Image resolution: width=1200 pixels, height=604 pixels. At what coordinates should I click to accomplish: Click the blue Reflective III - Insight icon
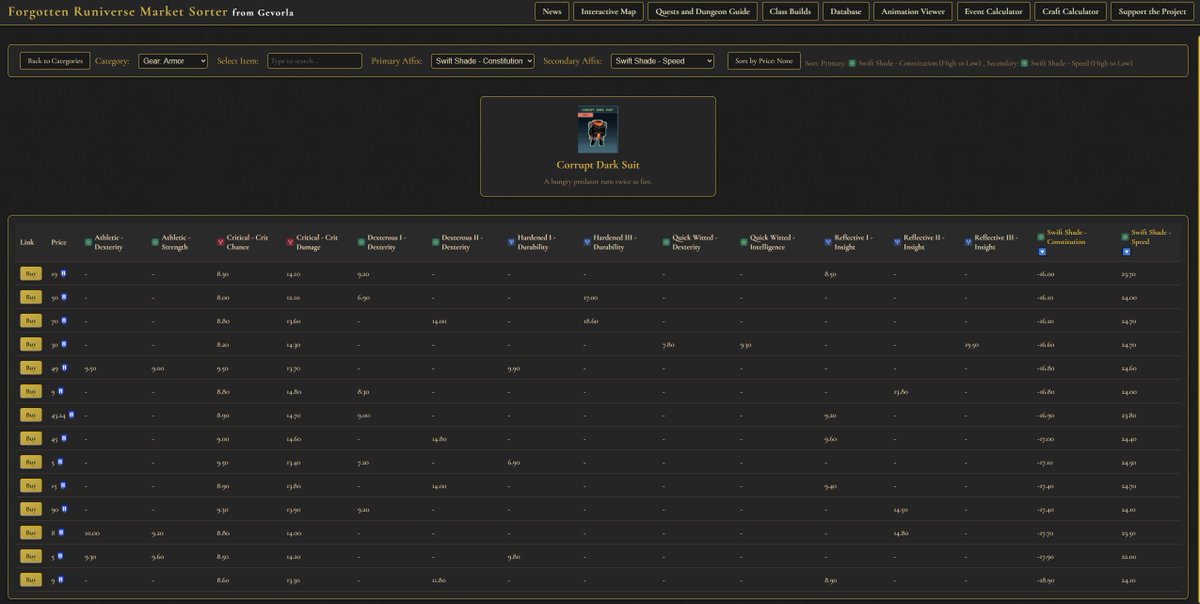(968, 242)
